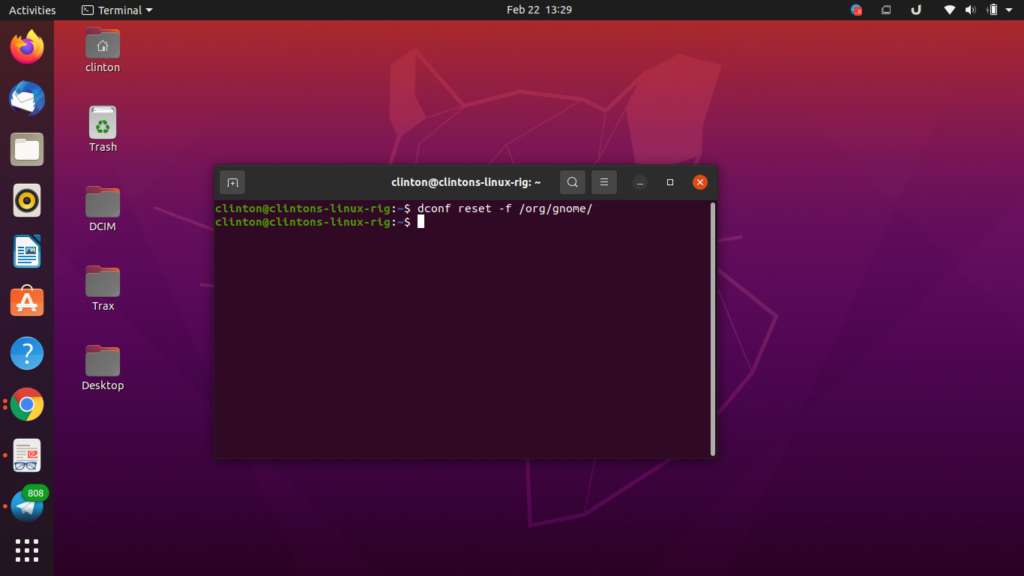Open the Files manager from the dock

click(27, 150)
